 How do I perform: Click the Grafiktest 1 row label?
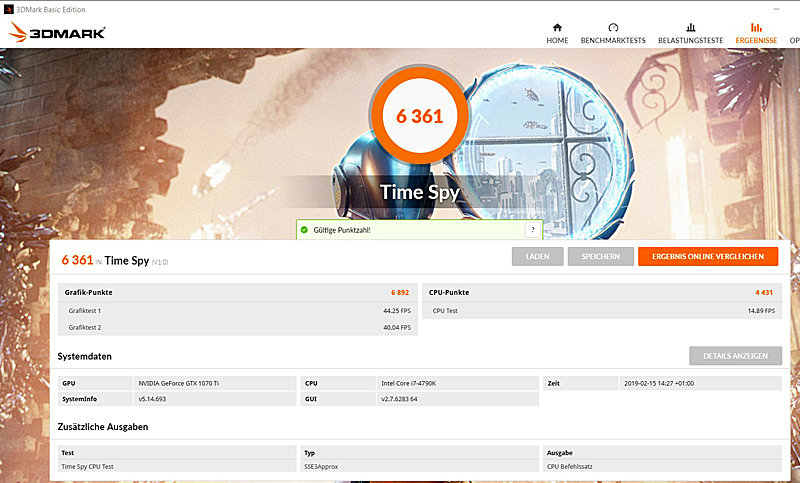pyautogui.click(x=85, y=311)
